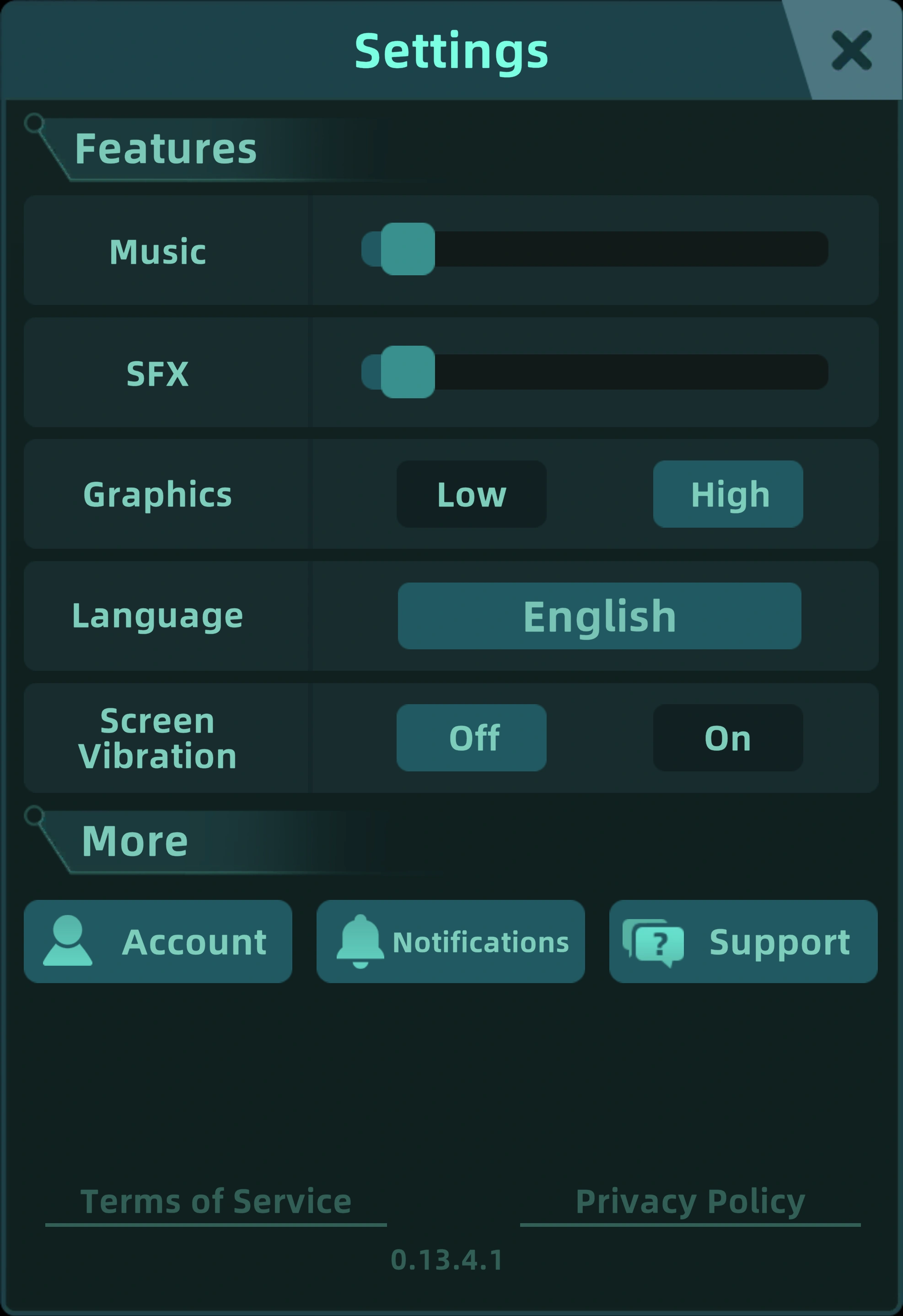Click the SFX volume slider handle

[408, 372]
